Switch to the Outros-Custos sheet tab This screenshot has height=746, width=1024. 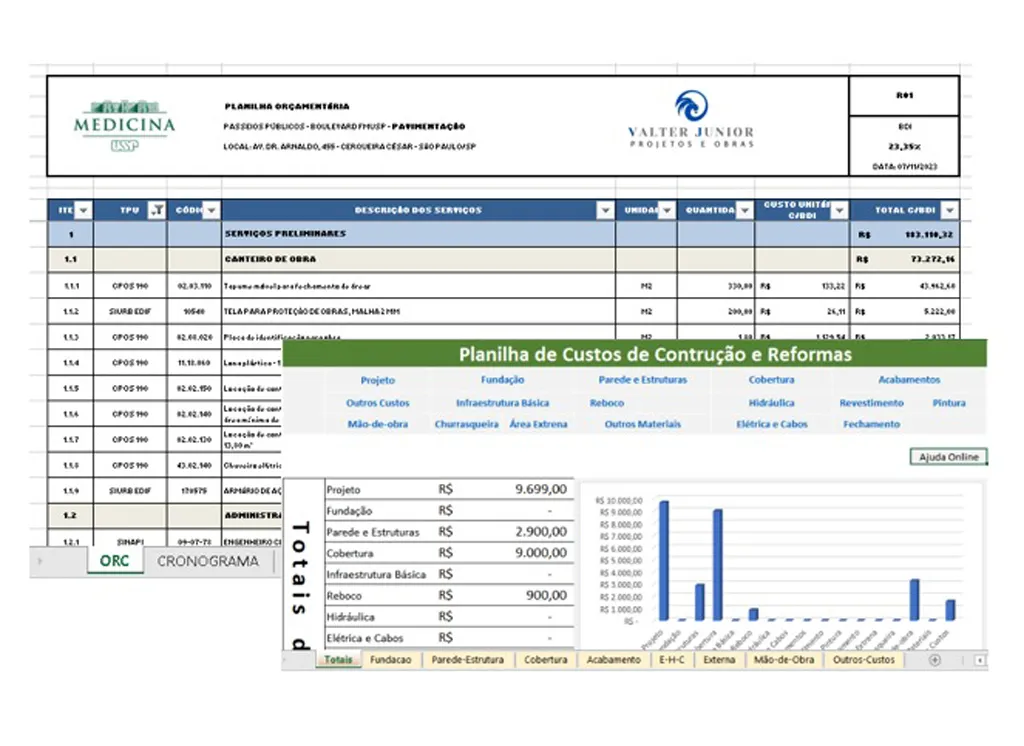point(863,660)
